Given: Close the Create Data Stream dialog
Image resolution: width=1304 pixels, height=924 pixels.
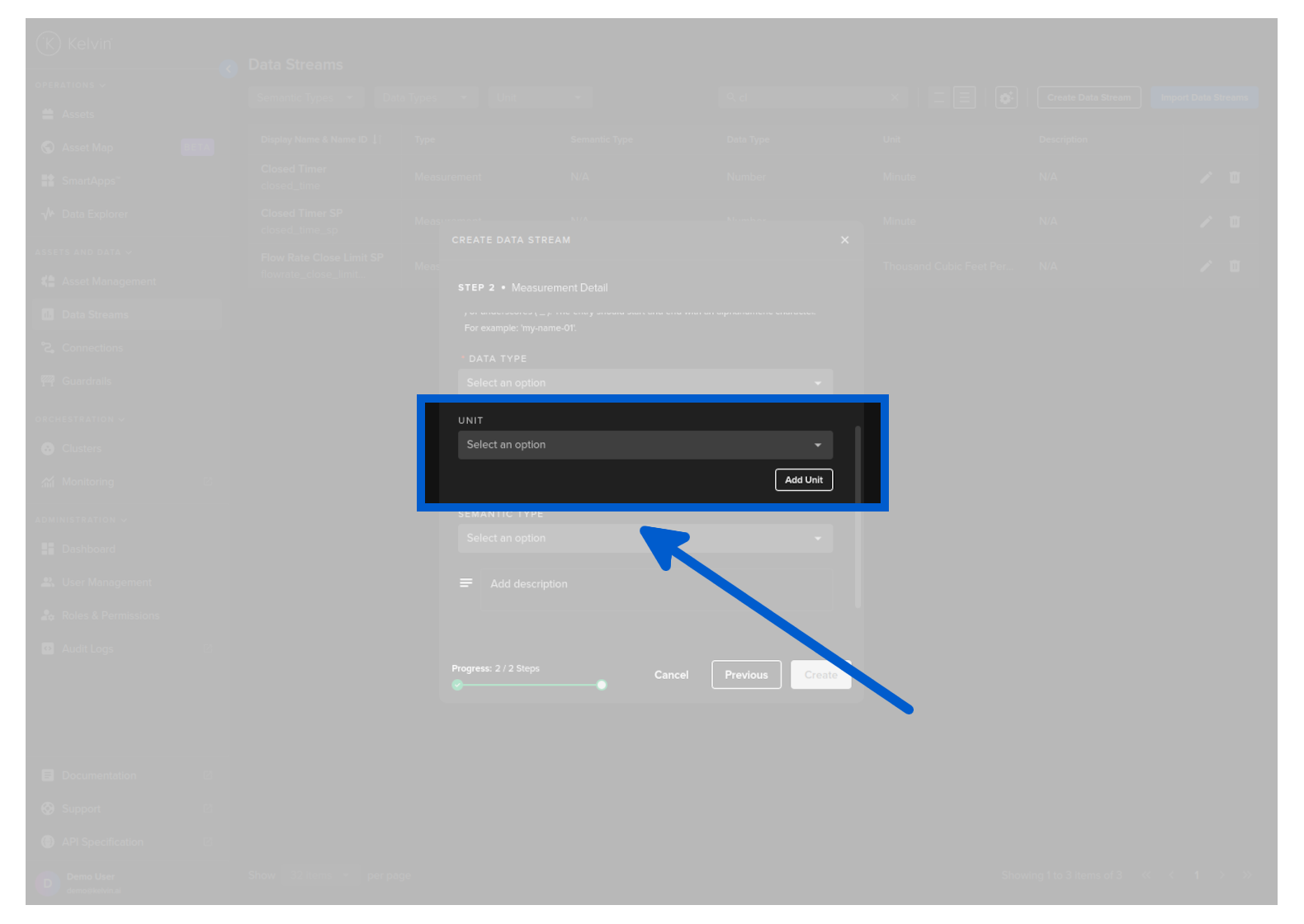Looking at the screenshot, I should pos(844,240).
